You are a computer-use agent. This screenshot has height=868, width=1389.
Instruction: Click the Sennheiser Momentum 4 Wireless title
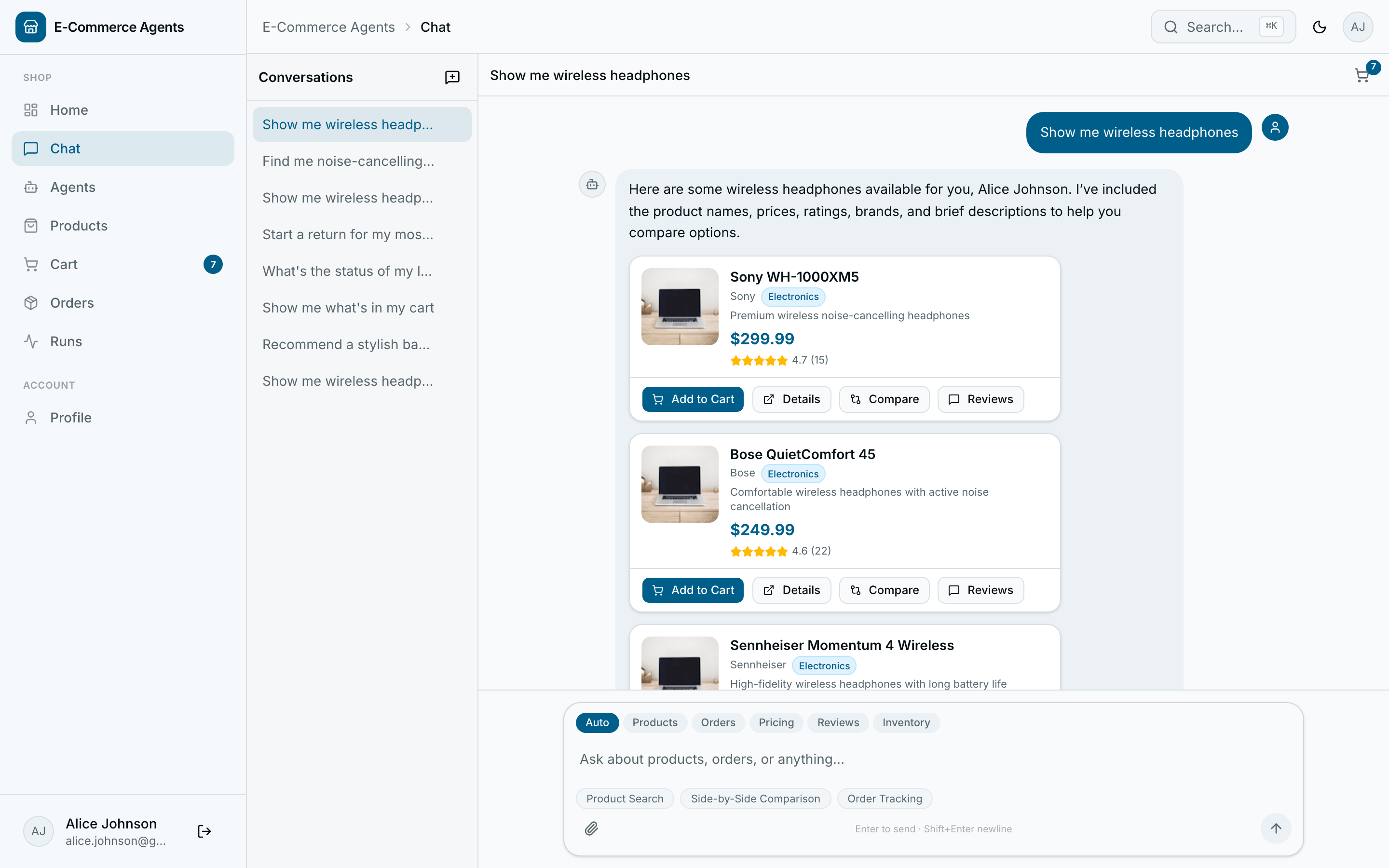pyautogui.click(x=842, y=645)
